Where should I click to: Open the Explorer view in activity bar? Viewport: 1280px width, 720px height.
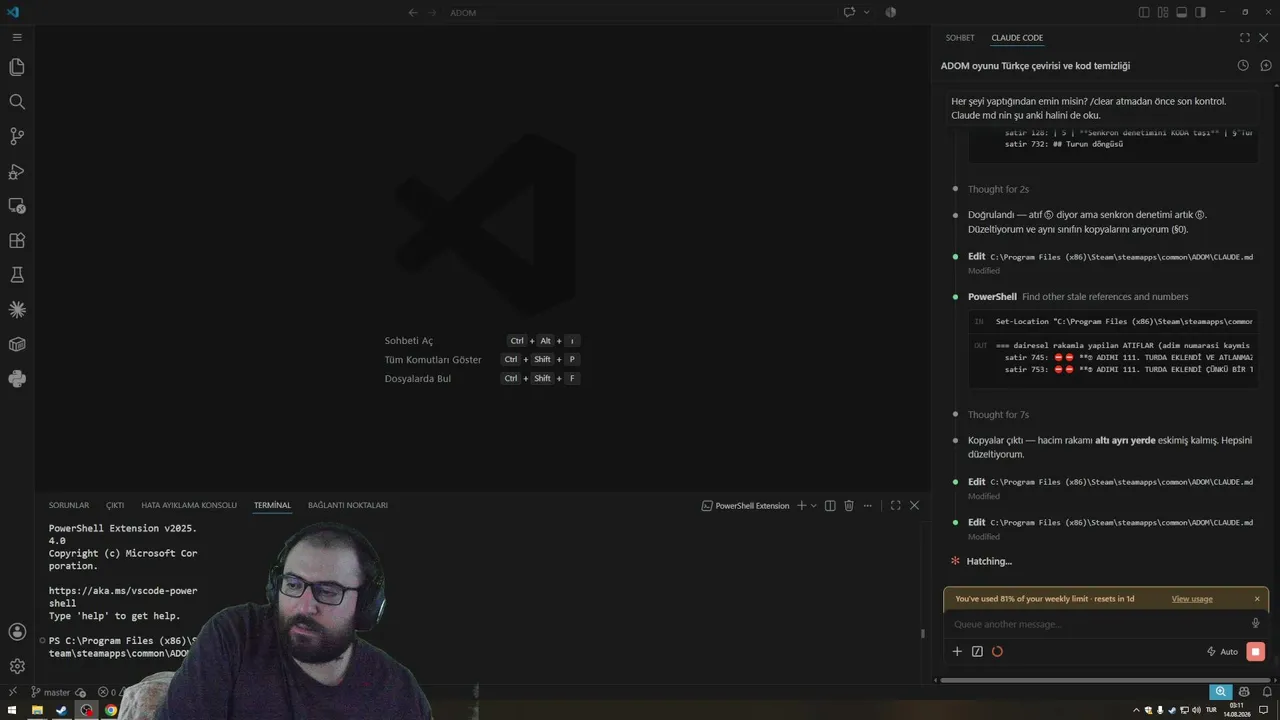(17, 67)
